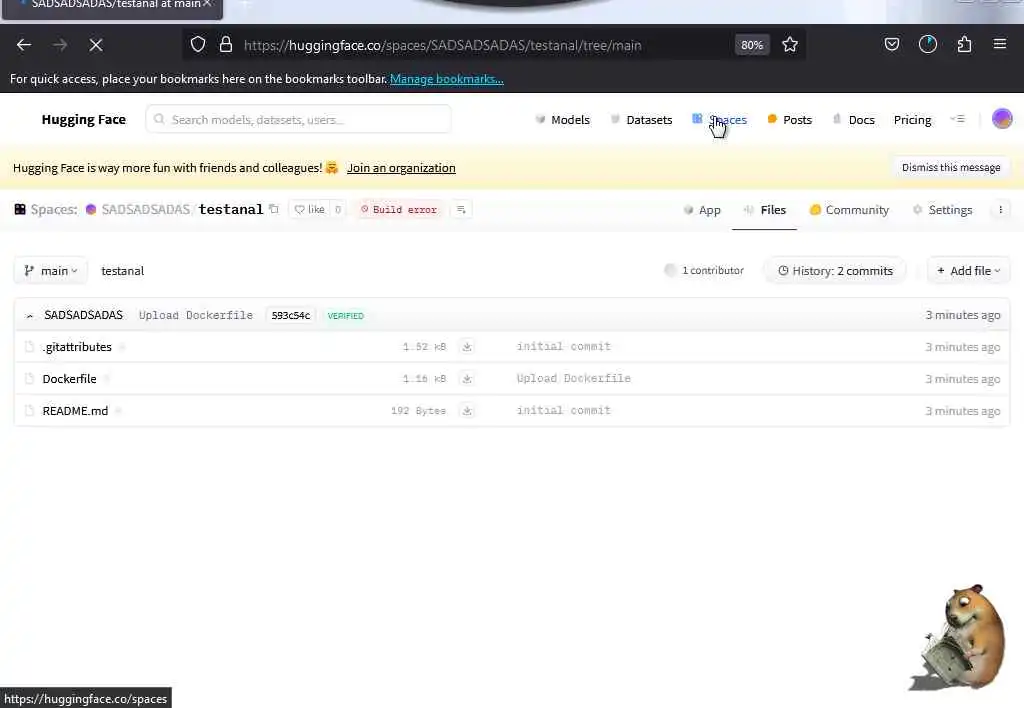Viewport: 1024px width, 708px height.
Task: Click the testanal breadcrumb path
Action: pos(122,271)
